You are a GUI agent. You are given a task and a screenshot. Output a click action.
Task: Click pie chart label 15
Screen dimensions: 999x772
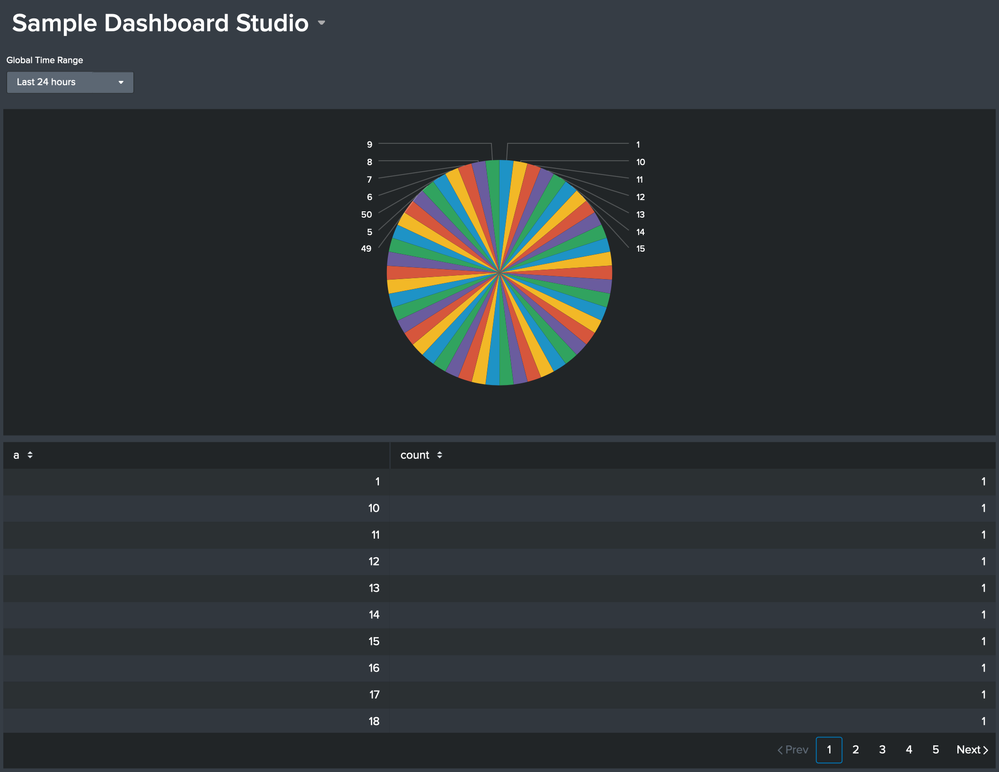(x=640, y=249)
